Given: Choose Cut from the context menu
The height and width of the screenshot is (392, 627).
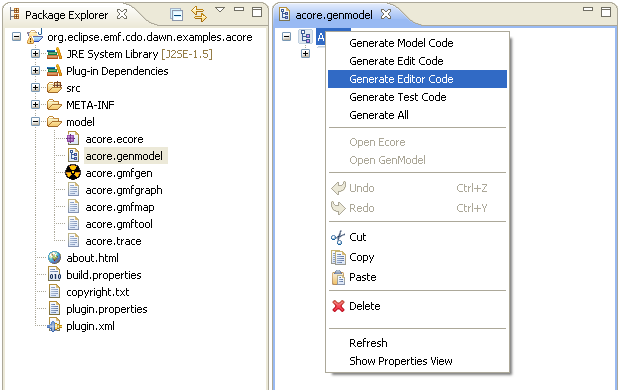Looking at the screenshot, I should [x=417, y=237].
